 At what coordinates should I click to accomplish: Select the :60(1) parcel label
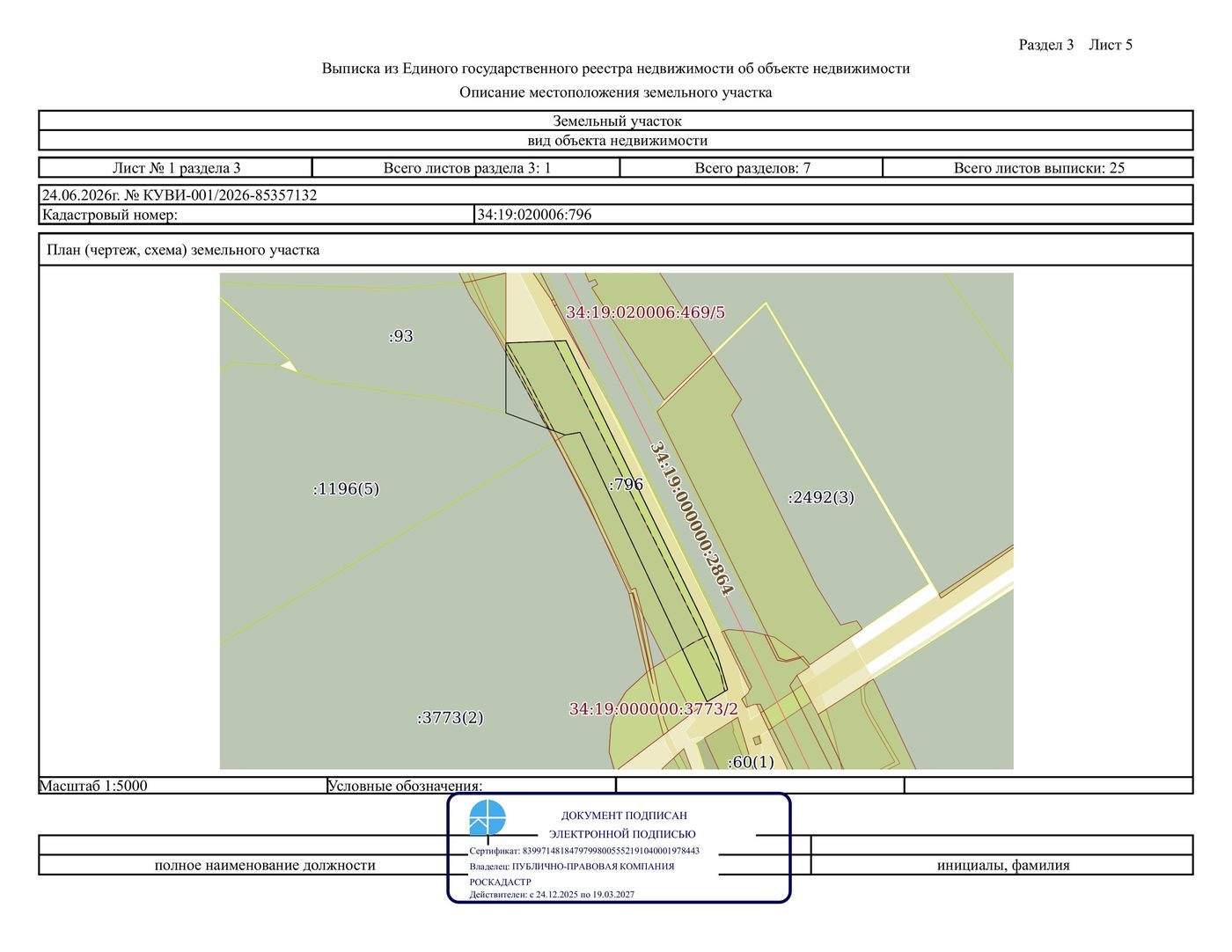752,762
